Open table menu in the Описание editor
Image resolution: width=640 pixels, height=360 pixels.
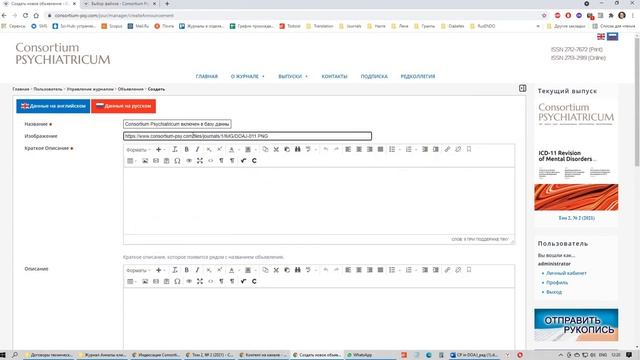[132, 282]
